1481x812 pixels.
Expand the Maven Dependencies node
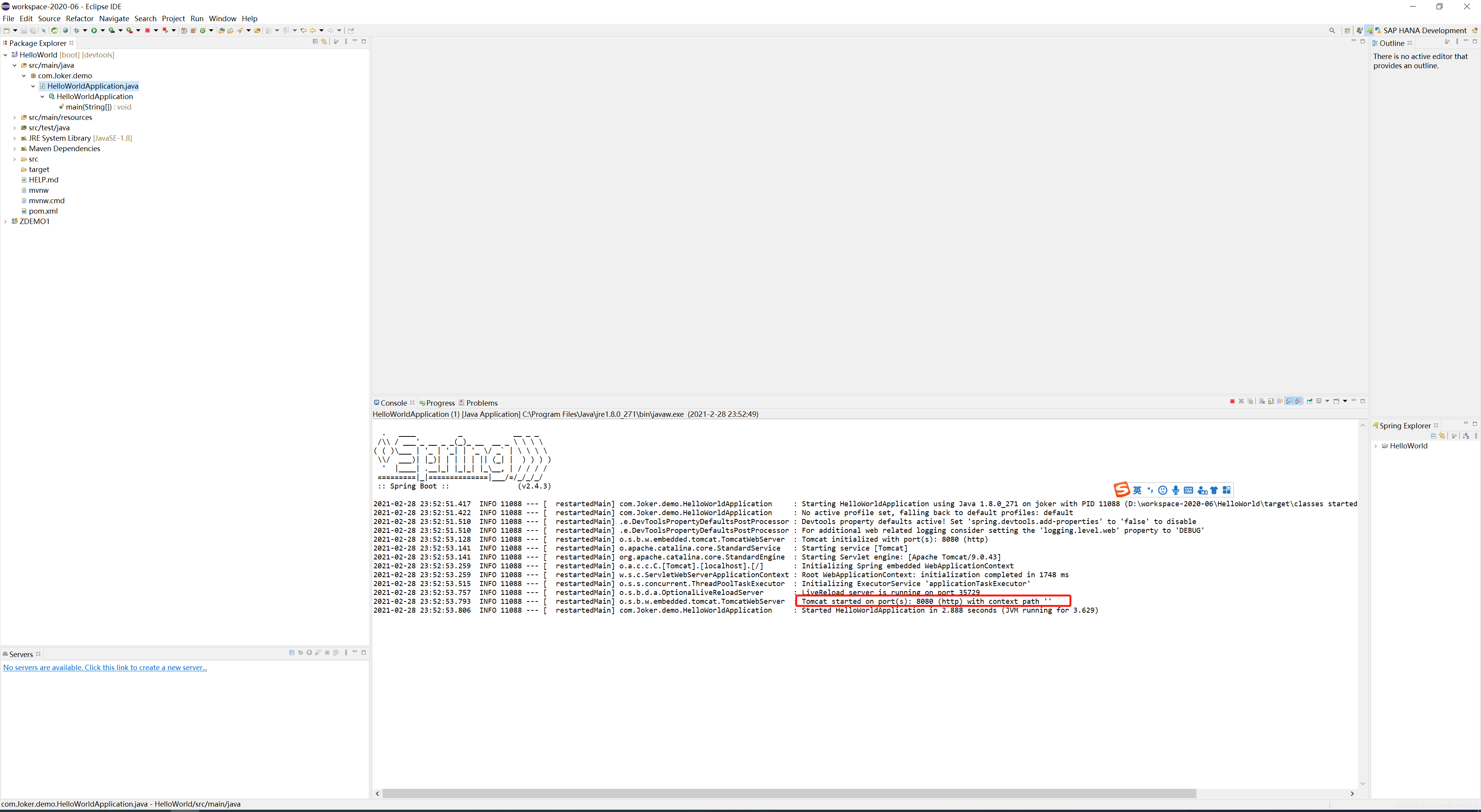[15, 149]
